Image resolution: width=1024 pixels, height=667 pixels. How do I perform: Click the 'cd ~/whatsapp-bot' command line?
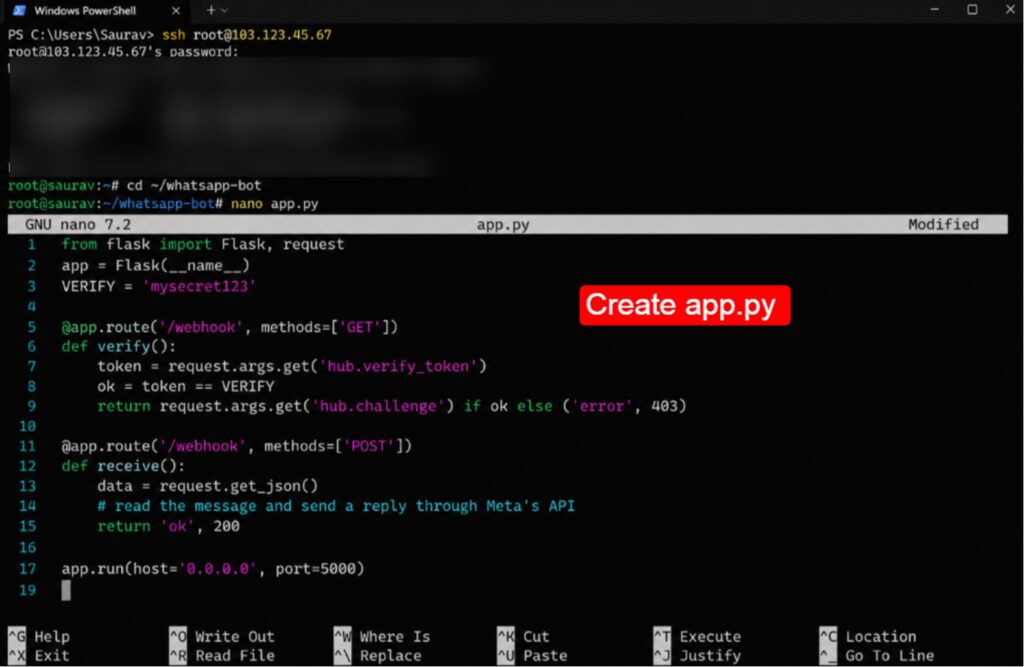[x=135, y=186]
